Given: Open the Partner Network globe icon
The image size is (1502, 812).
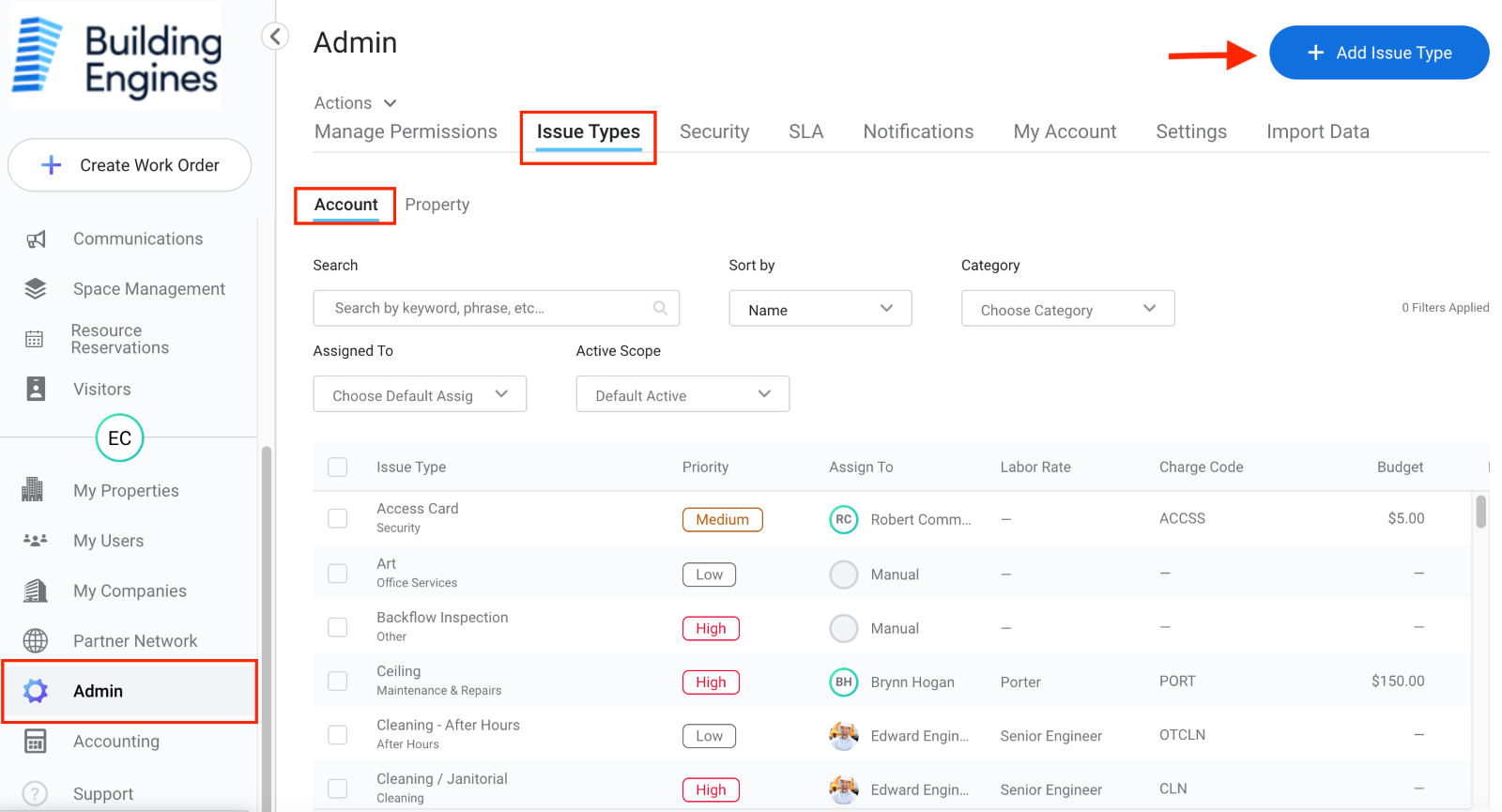Looking at the screenshot, I should 36,641.
